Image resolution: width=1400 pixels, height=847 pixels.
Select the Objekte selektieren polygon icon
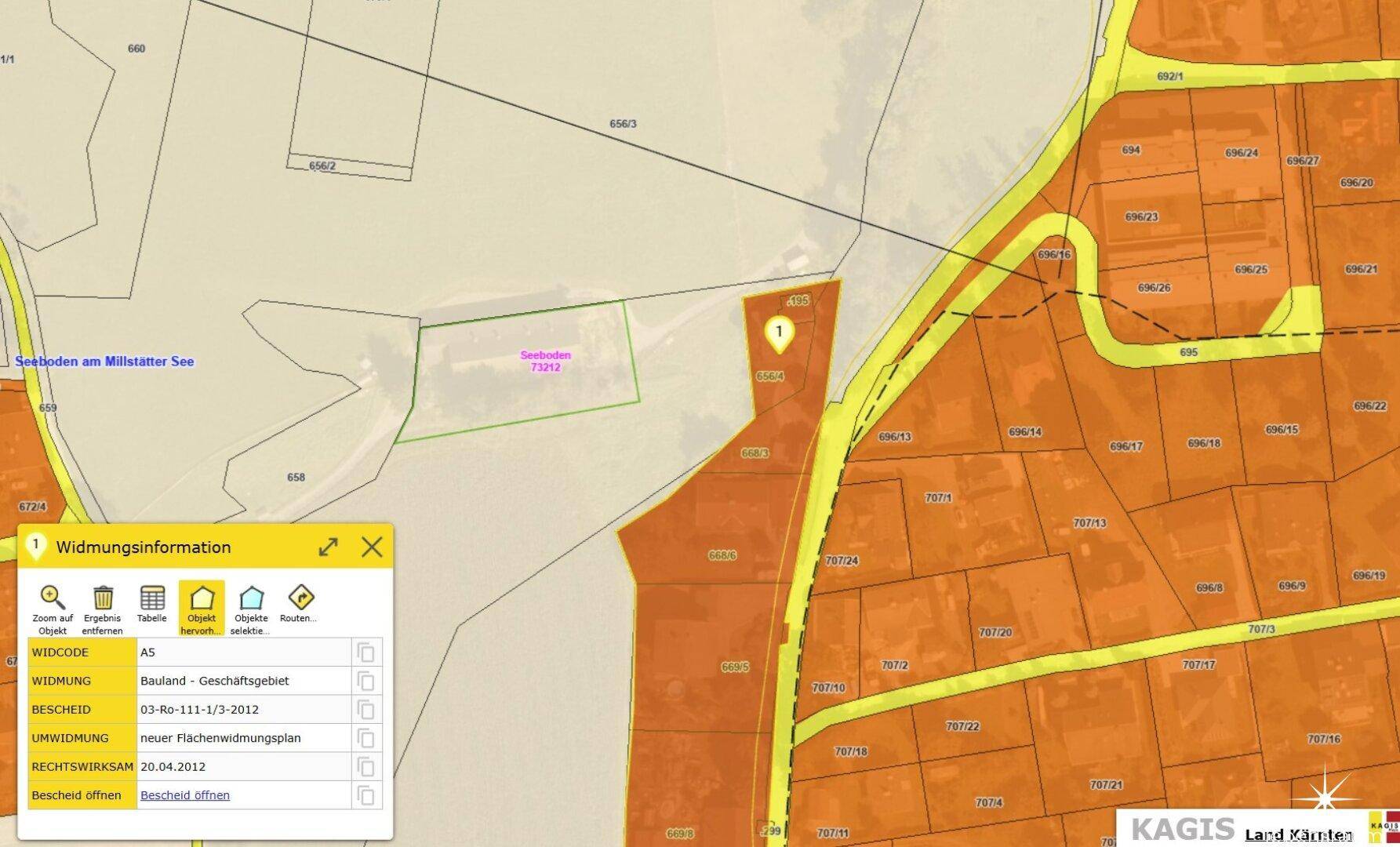tap(251, 598)
